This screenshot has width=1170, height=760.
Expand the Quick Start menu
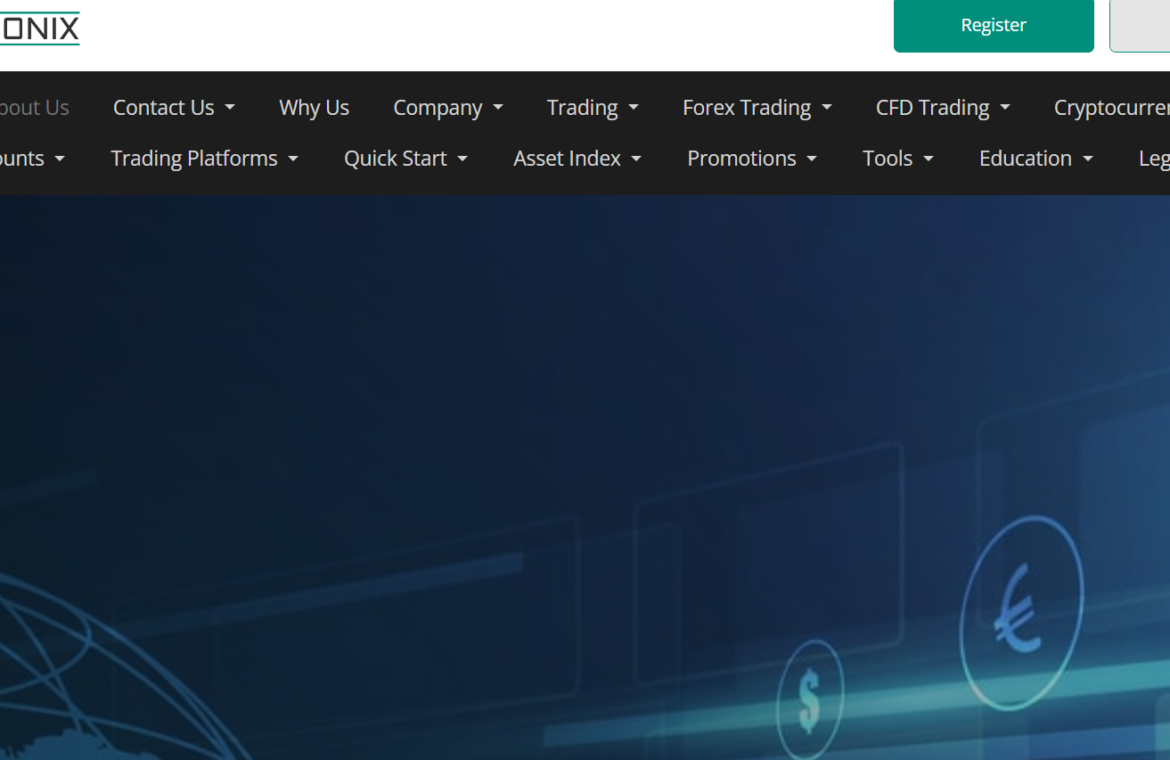(x=405, y=159)
